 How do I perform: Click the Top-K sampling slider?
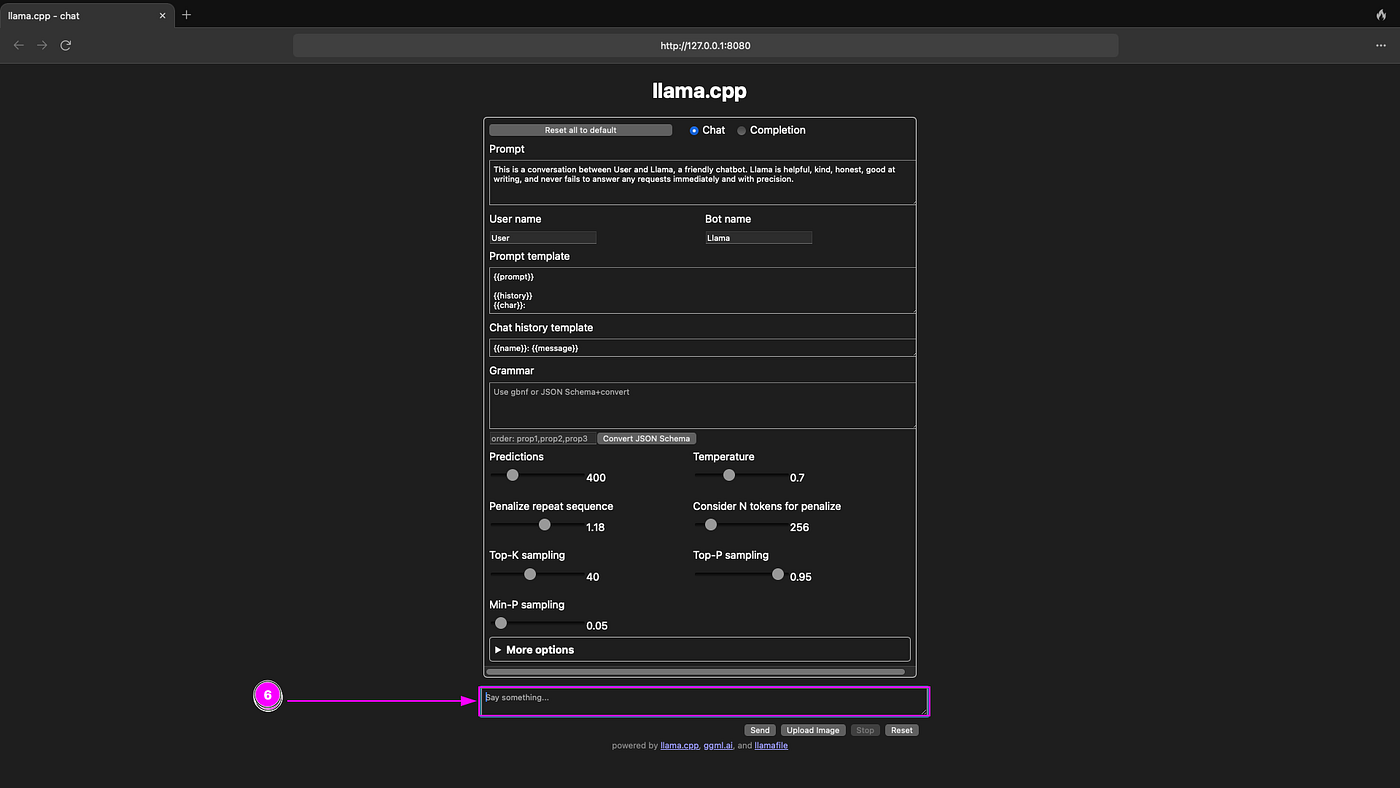537,574
